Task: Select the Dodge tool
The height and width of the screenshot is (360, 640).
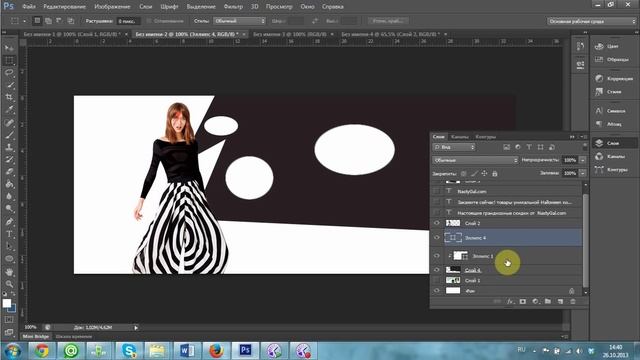Action: pos(9,209)
